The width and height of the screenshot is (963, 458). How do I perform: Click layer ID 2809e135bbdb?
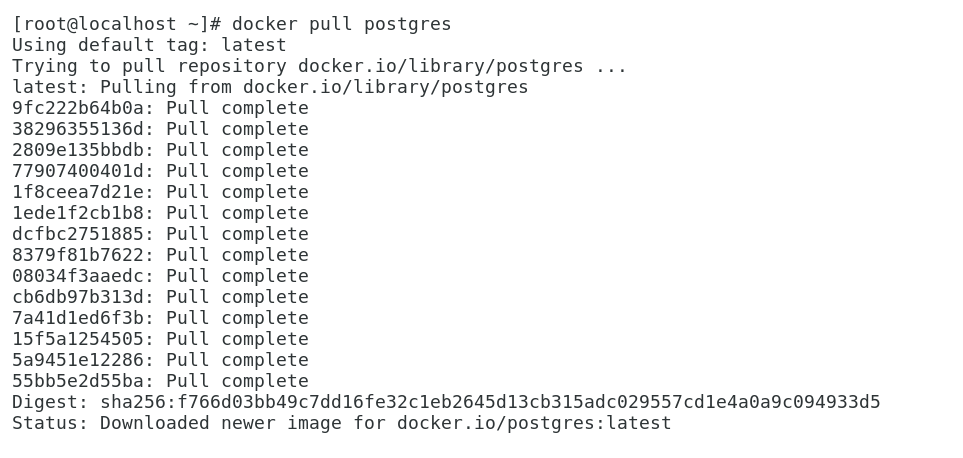point(83,150)
